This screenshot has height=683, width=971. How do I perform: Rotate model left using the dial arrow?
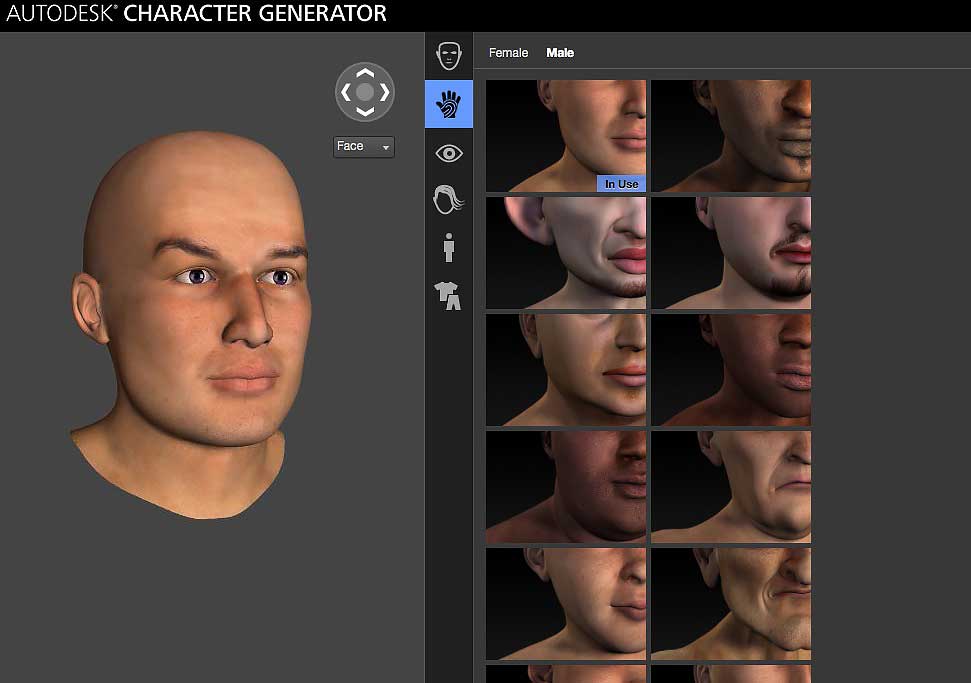(x=348, y=92)
